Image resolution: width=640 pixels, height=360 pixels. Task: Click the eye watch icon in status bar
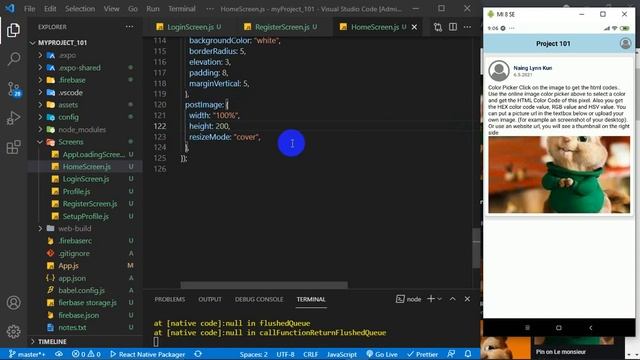[x=59, y=354]
